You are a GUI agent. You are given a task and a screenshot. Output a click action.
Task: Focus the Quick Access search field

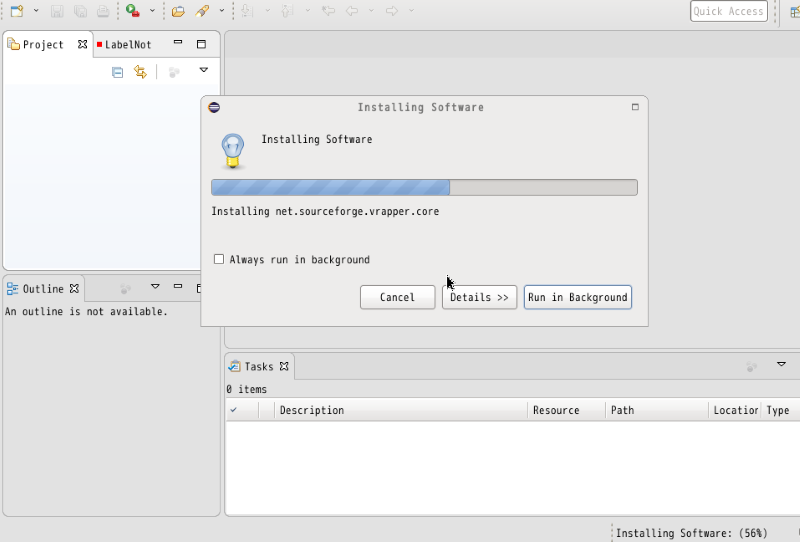tap(729, 11)
